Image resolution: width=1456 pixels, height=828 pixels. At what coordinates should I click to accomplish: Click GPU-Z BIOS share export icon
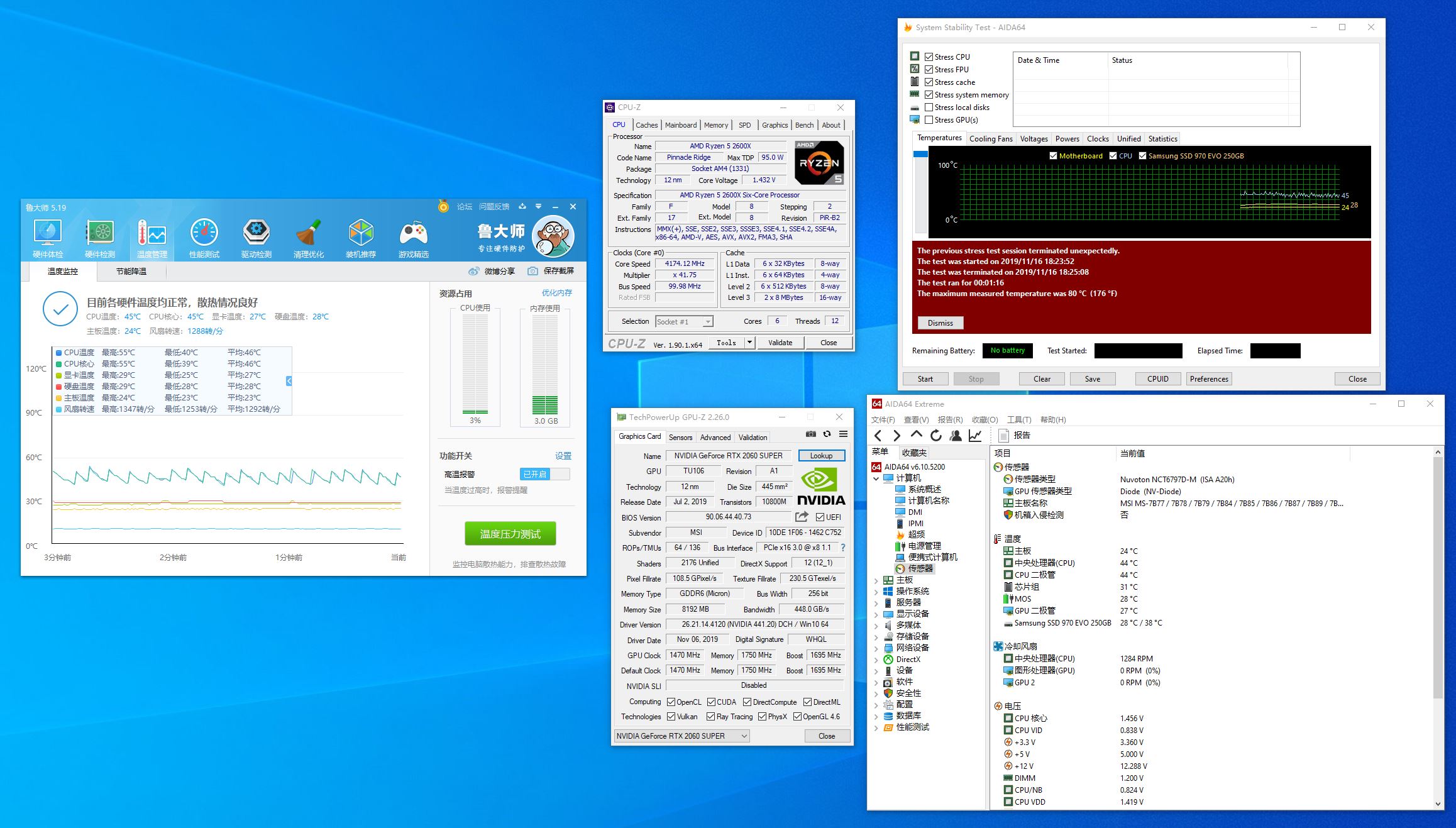point(802,517)
